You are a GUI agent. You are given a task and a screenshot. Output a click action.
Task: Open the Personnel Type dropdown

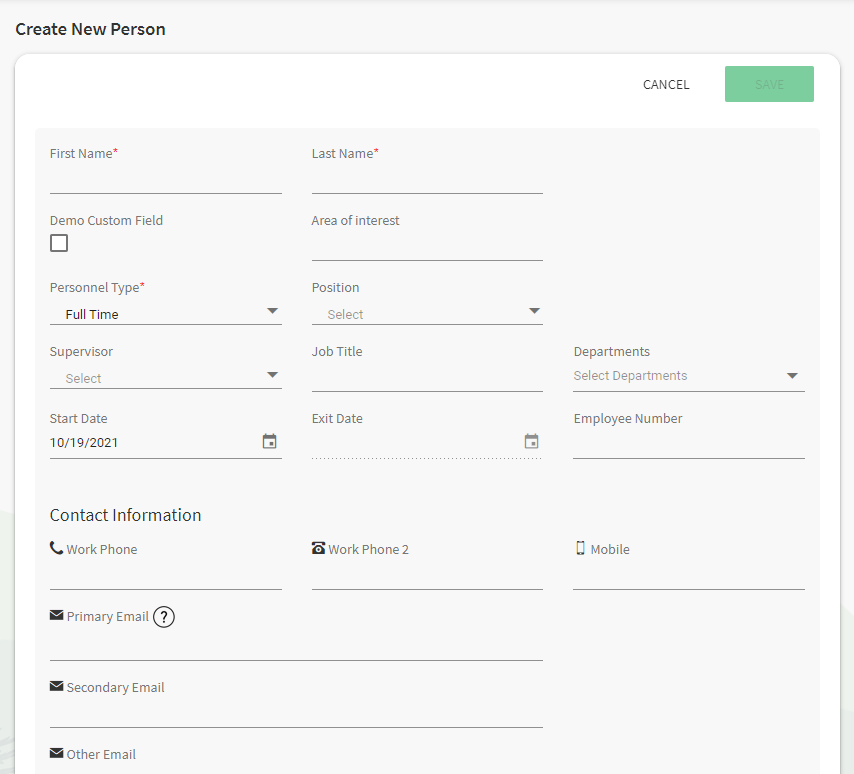click(x=166, y=314)
